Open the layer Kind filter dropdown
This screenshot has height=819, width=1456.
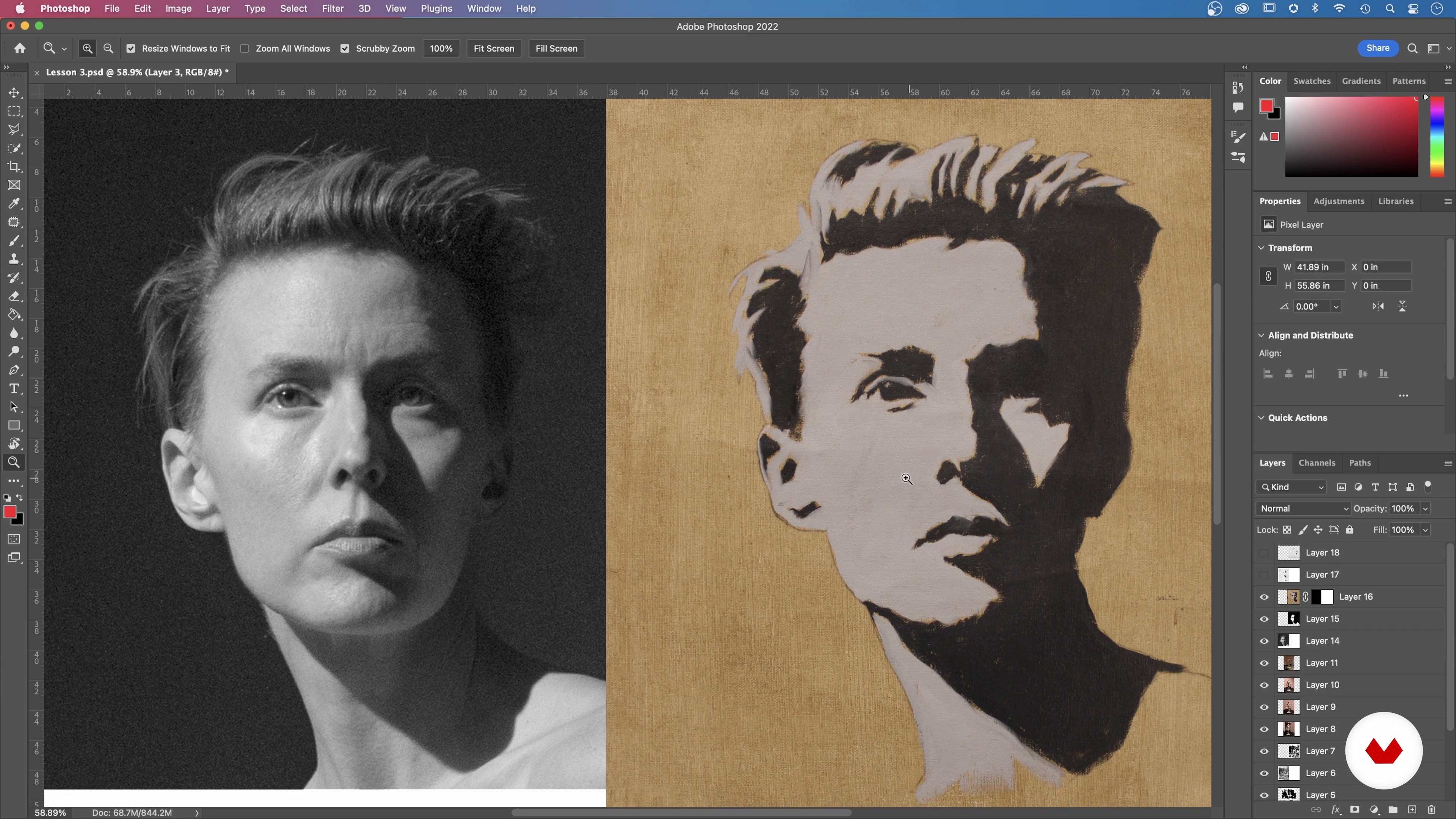pyautogui.click(x=1291, y=487)
